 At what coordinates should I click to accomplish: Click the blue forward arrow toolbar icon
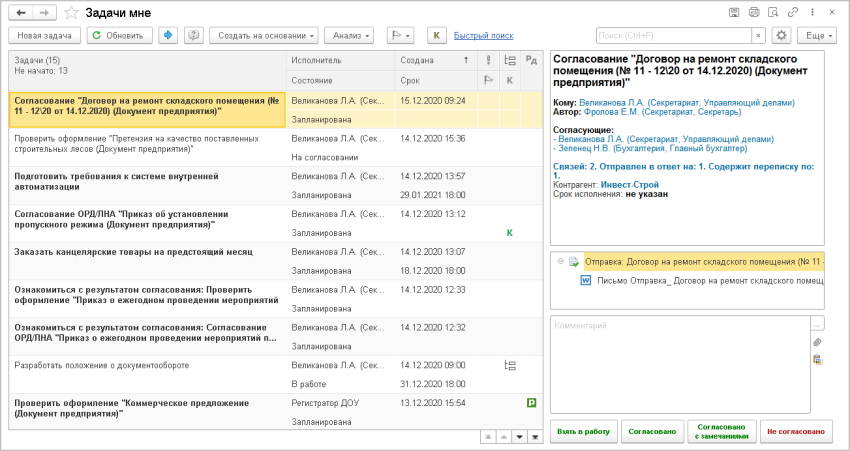tap(168, 35)
